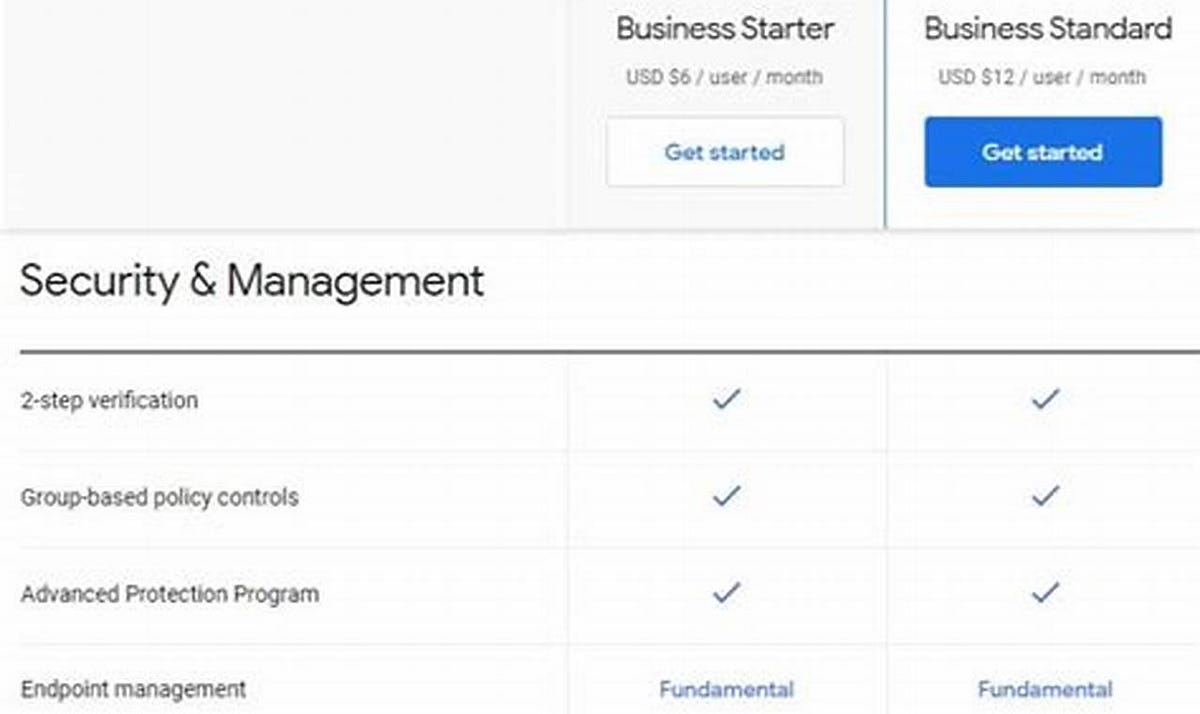Click the USD $6 per user price text

click(x=724, y=77)
